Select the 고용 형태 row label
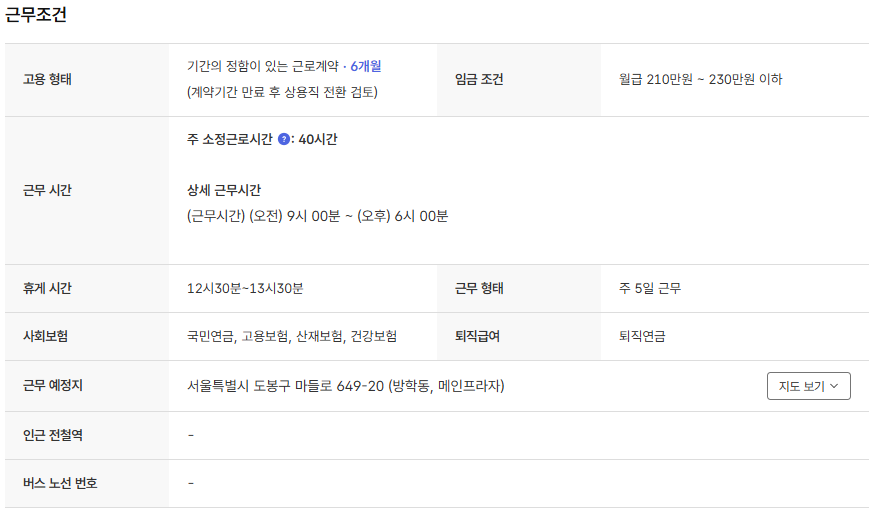The image size is (869, 513). click(x=48, y=80)
